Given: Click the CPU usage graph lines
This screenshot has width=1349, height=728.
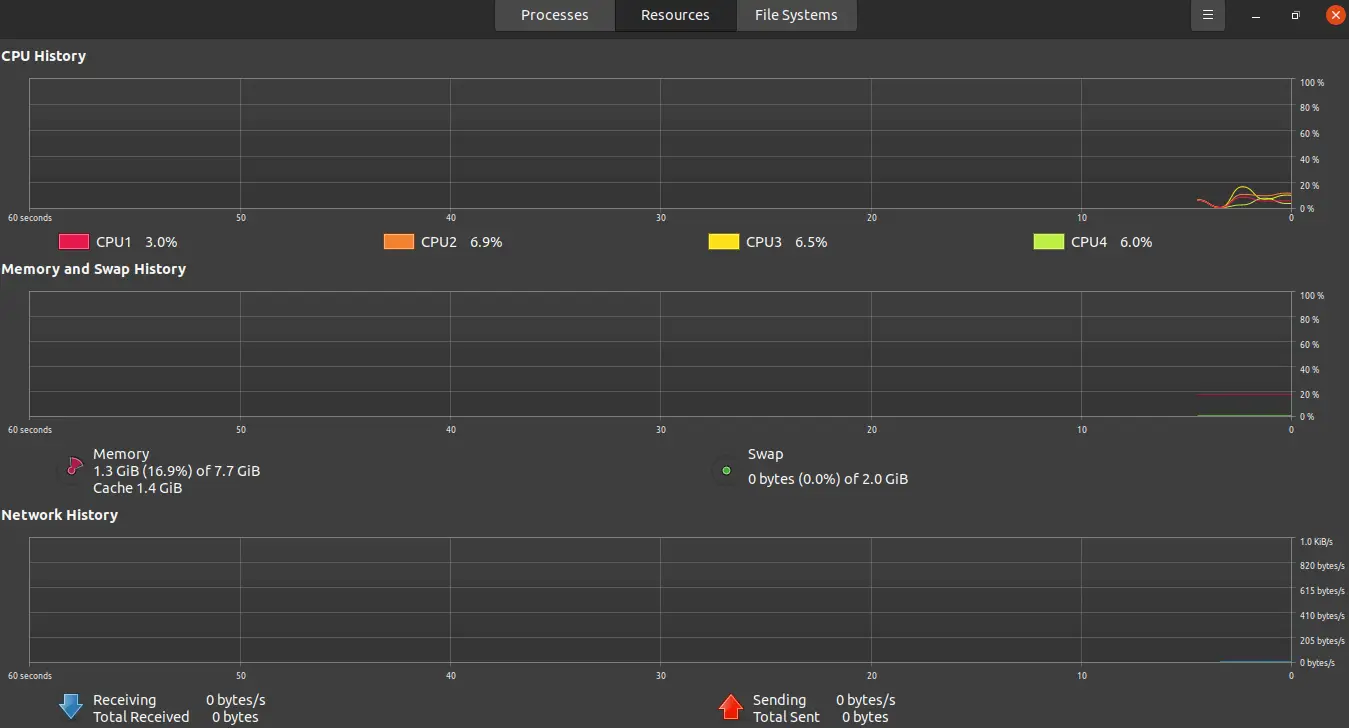Looking at the screenshot, I should [x=1244, y=197].
